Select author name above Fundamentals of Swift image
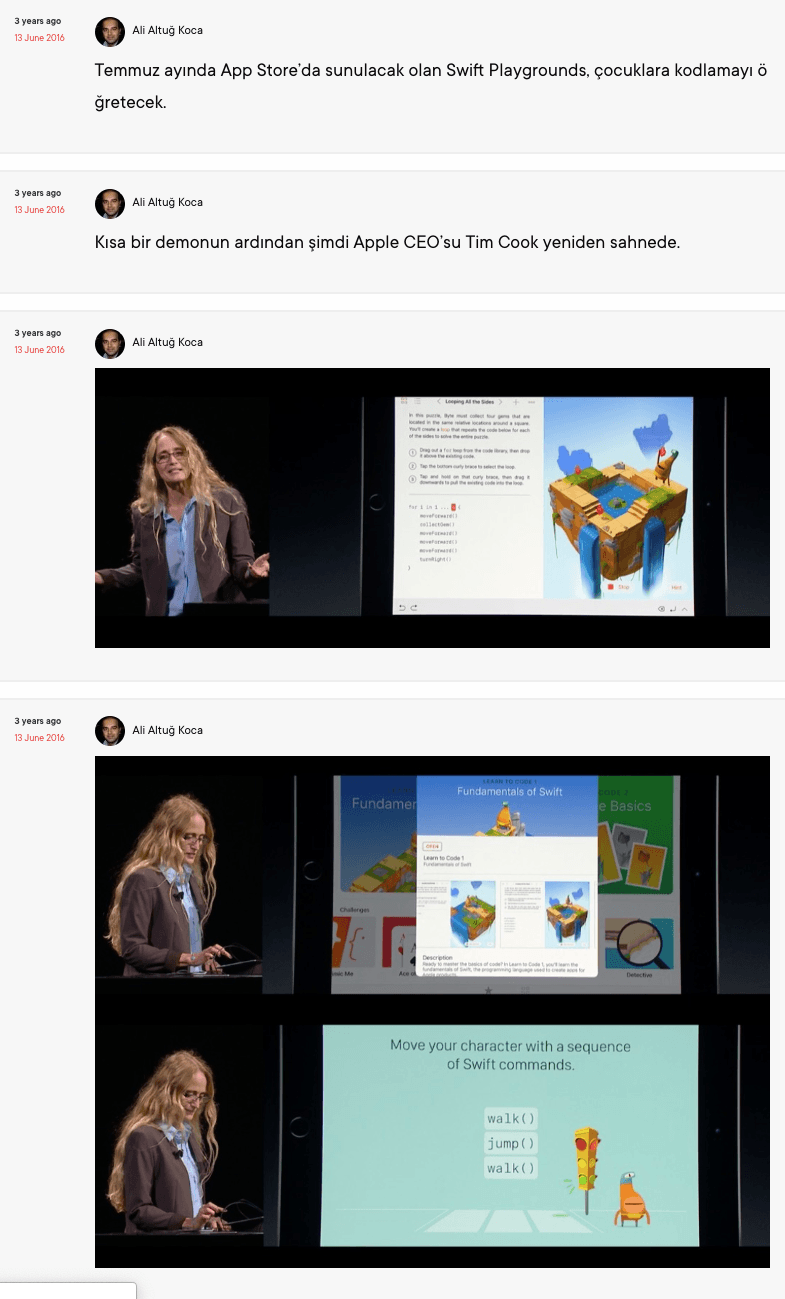The image size is (785, 1299). click(x=167, y=731)
